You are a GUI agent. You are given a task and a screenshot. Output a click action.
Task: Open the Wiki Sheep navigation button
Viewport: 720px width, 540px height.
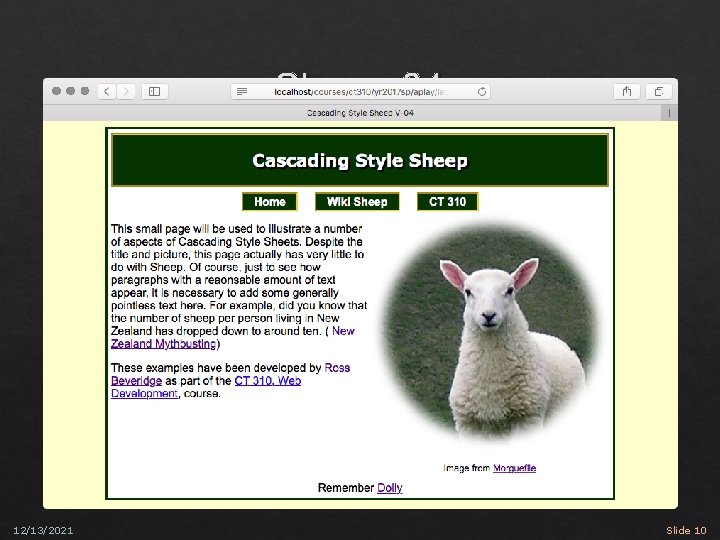(x=357, y=202)
